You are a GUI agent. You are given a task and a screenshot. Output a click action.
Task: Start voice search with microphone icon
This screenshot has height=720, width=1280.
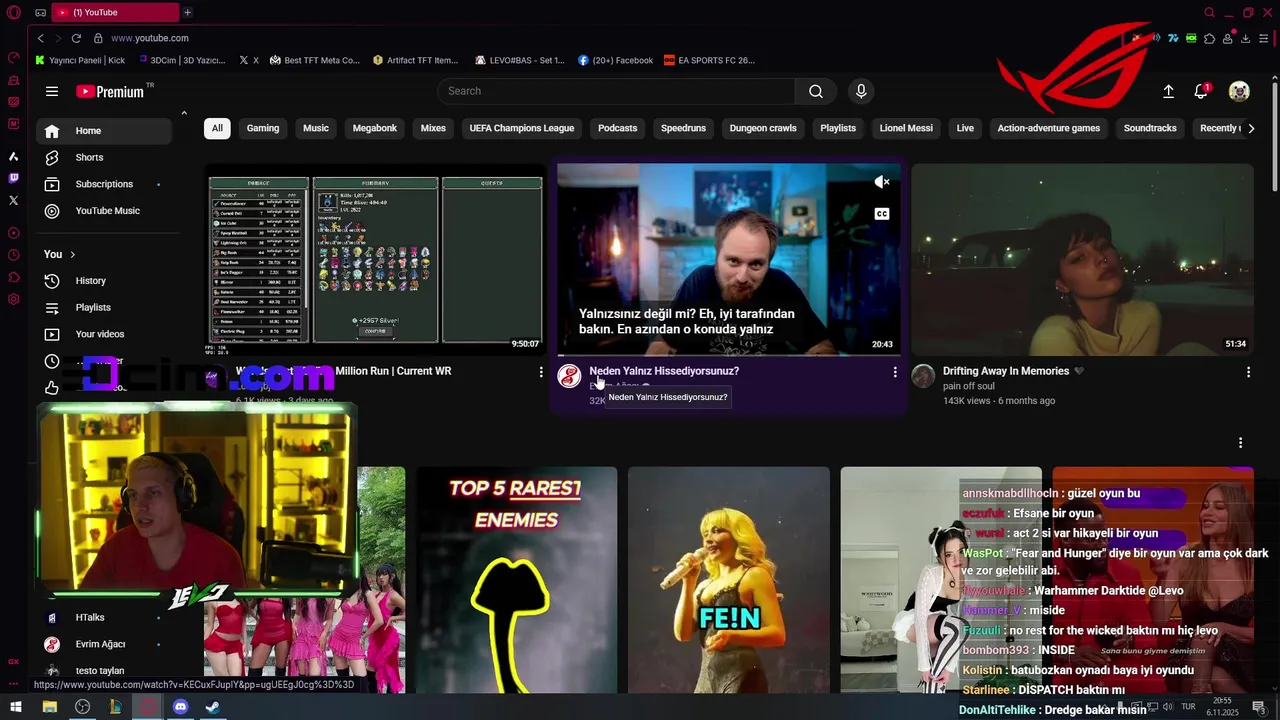pyautogui.click(x=861, y=91)
